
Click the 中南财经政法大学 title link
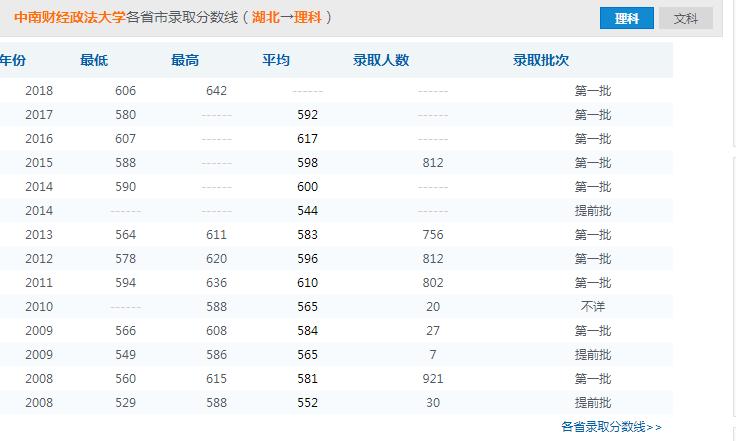coord(70,17)
